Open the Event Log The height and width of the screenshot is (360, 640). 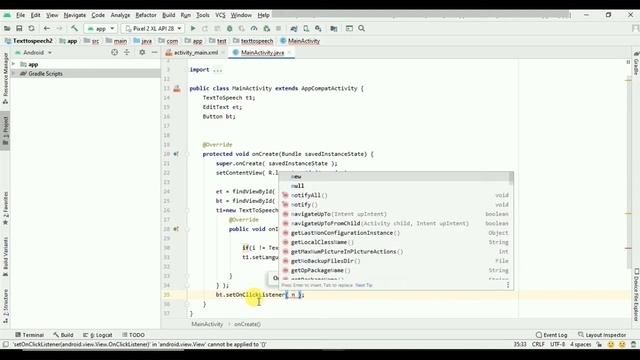tap(551, 335)
